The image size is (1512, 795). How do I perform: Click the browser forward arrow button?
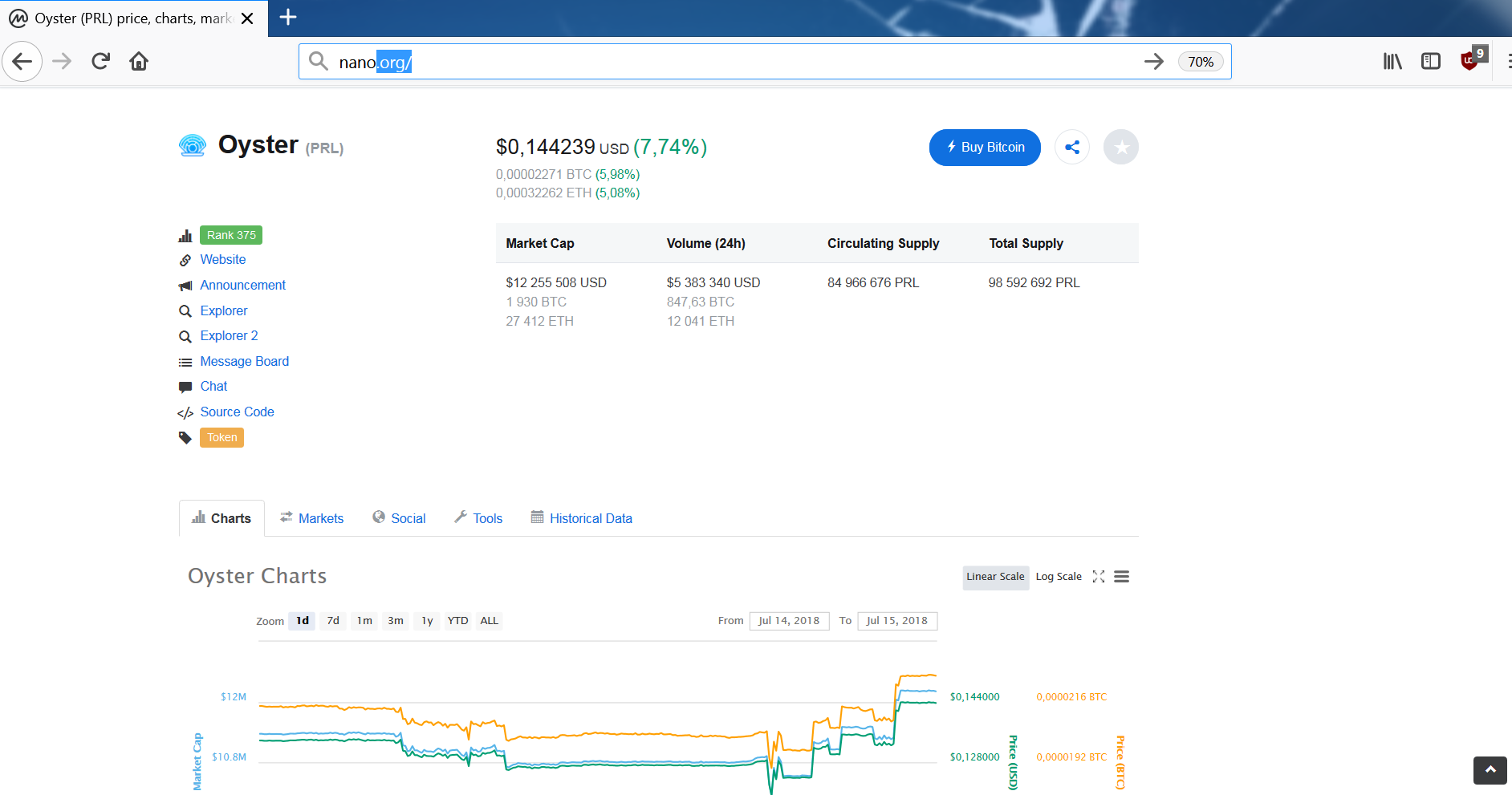tap(62, 62)
